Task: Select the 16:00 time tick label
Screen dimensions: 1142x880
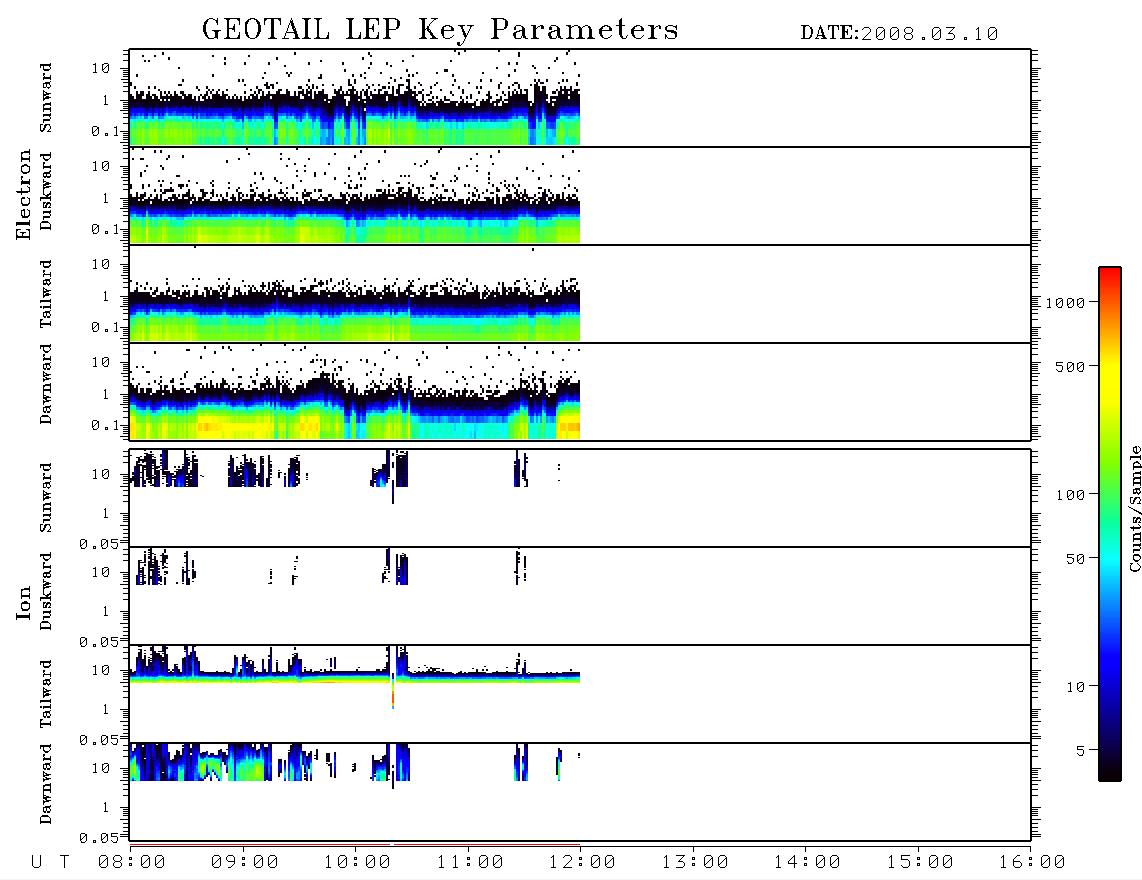Action: [x=1032, y=863]
